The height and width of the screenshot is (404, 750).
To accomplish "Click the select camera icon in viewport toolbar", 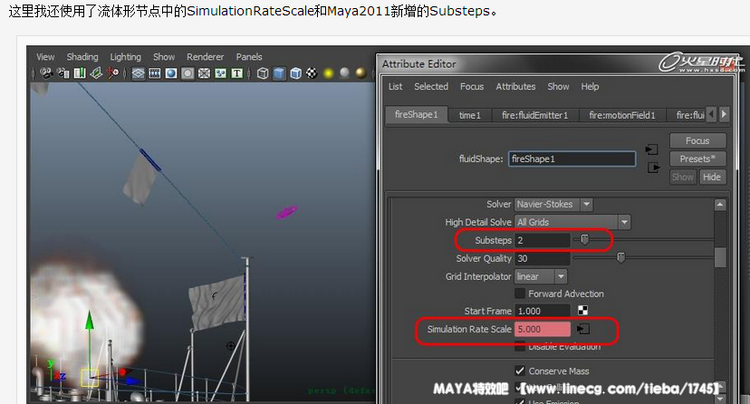I will pos(47,73).
